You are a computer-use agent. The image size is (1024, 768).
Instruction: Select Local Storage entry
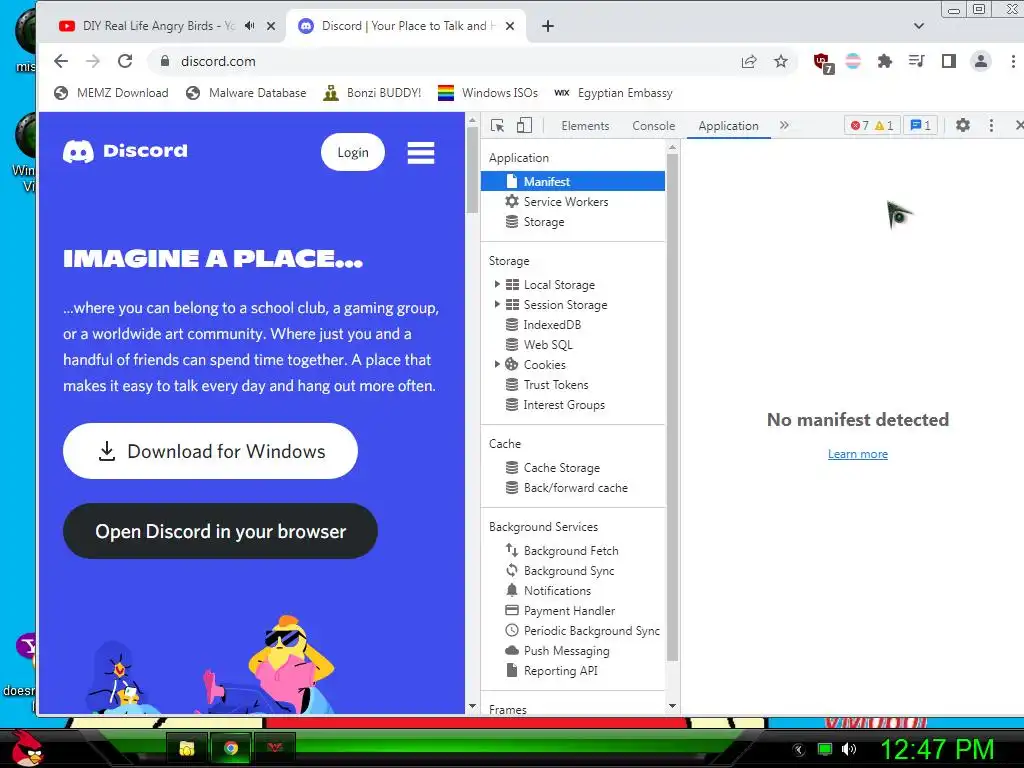[559, 285]
